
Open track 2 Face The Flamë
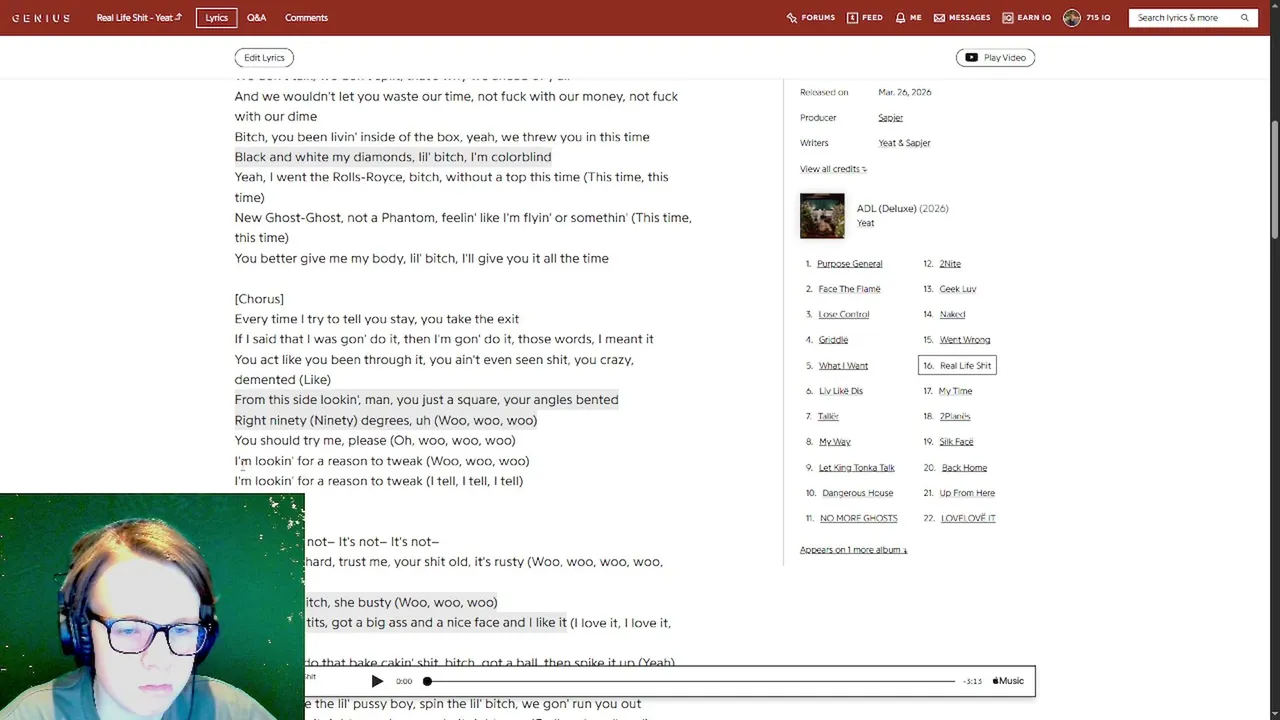(x=849, y=289)
